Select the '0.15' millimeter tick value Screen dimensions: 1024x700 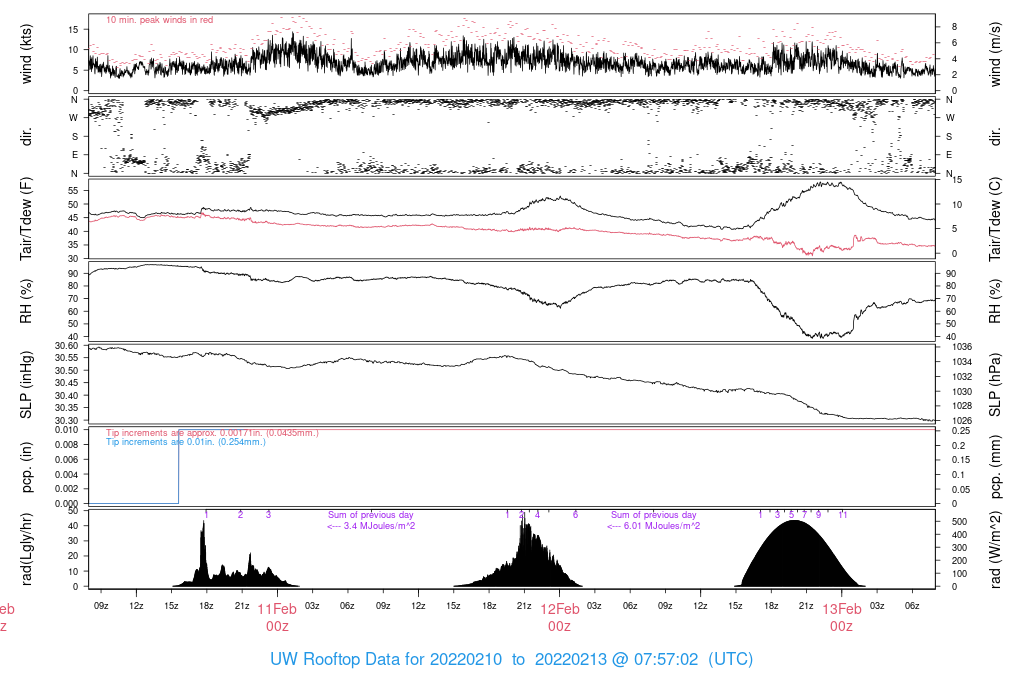point(961,460)
